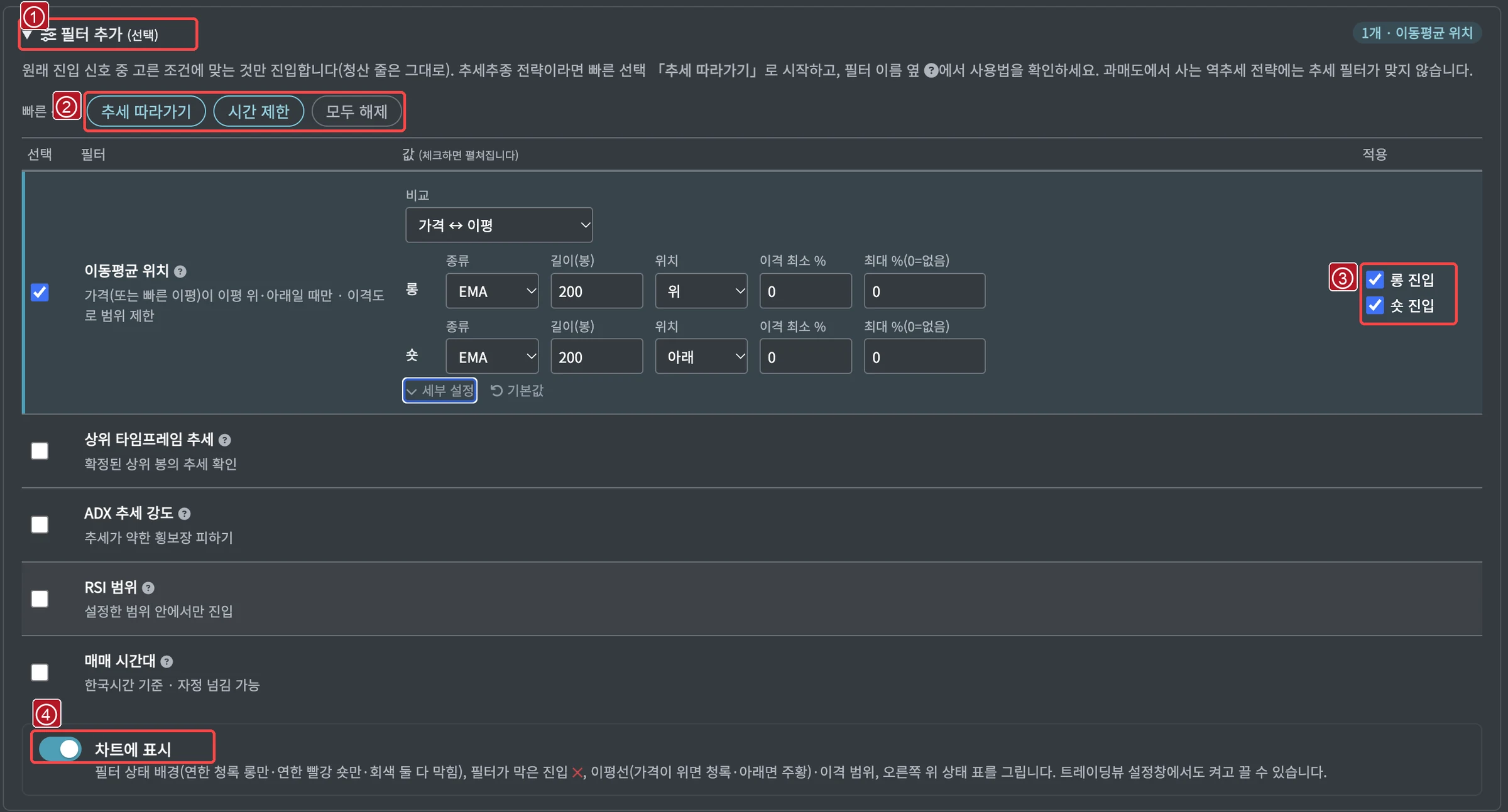The height and width of the screenshot is (812, 1508).
Task: Turn off the 차트에 표시 toggle
Action: (60, 749)
